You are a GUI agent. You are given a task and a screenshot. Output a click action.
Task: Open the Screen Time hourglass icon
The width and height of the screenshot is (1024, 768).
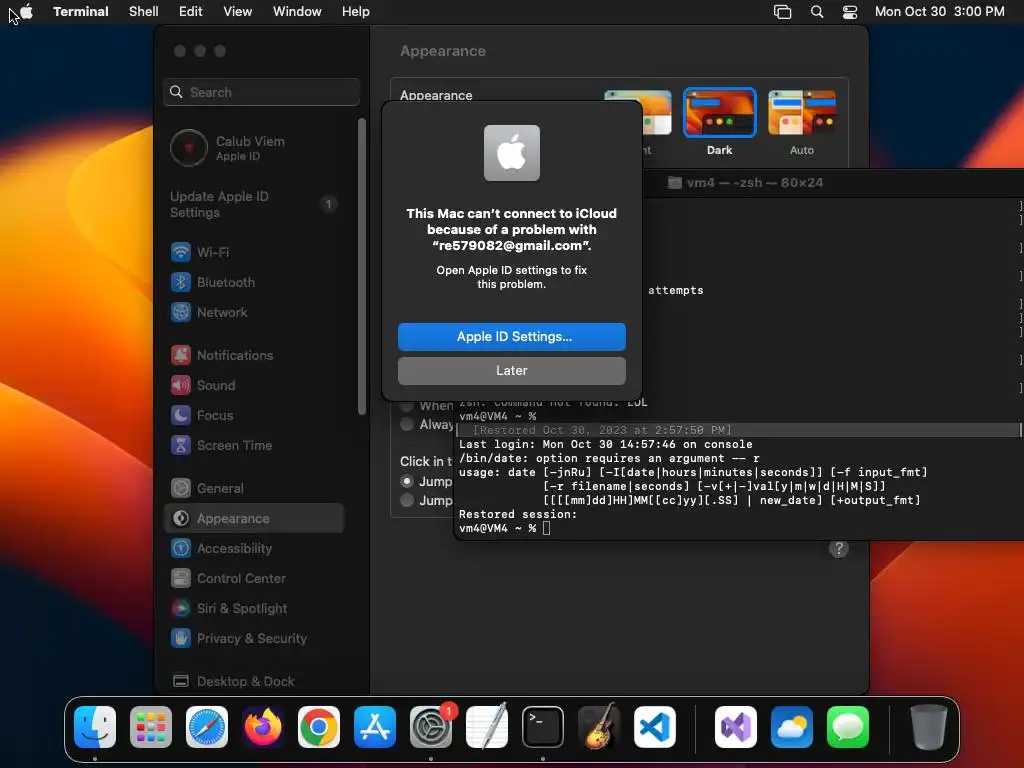181,445
